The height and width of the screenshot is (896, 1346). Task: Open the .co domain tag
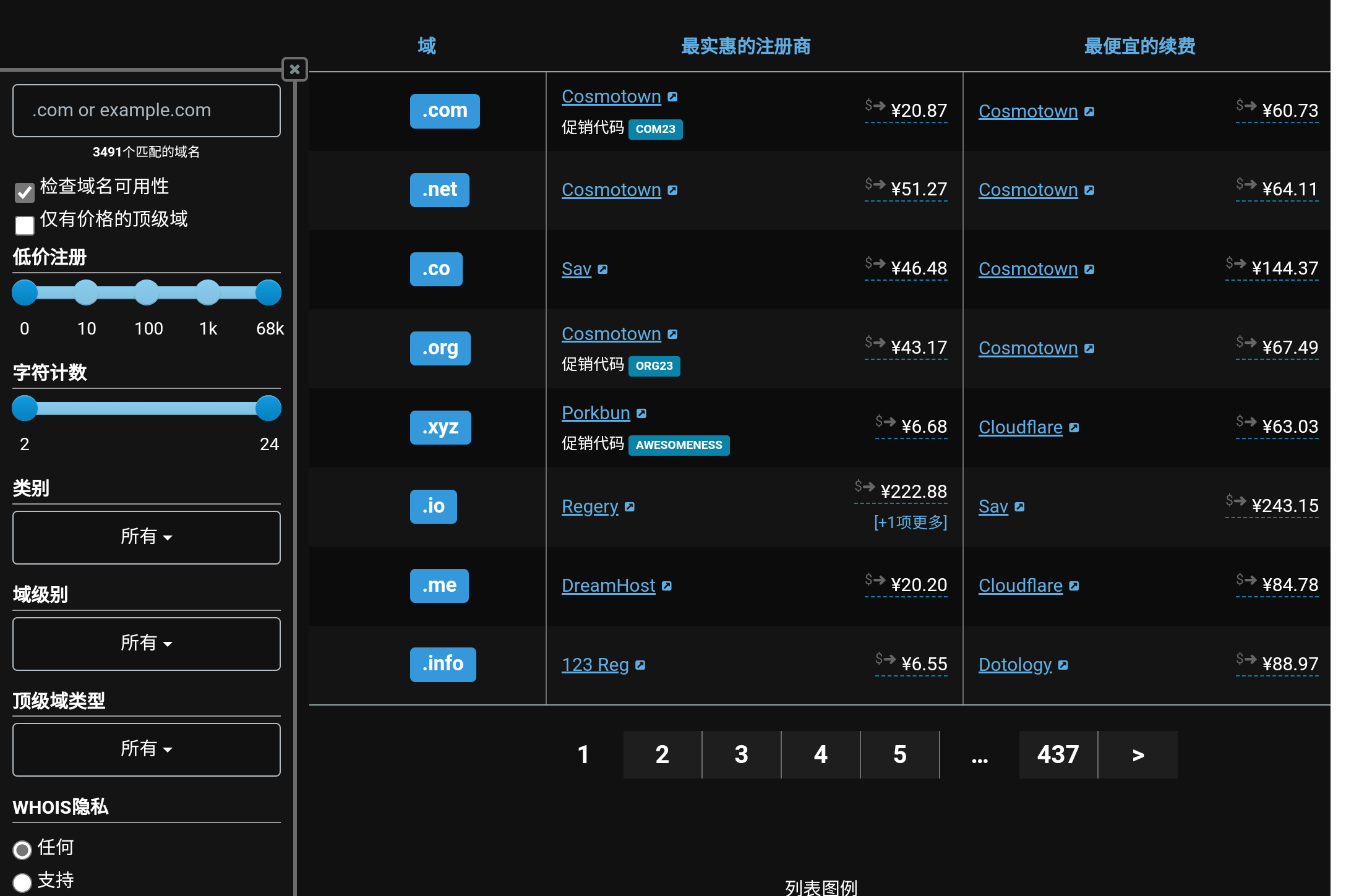436,269
